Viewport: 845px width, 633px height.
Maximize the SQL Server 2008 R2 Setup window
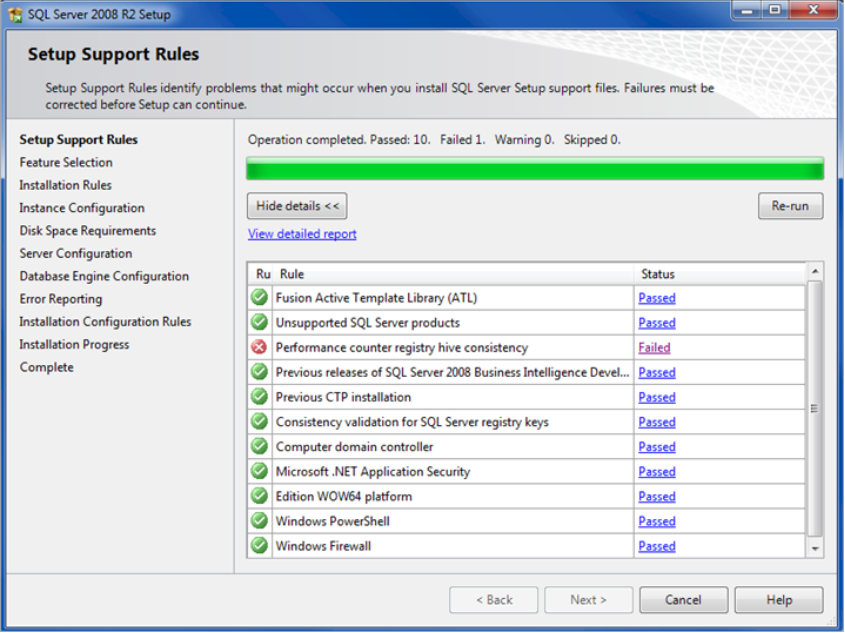pyautogui.click(x=775, y=10)
